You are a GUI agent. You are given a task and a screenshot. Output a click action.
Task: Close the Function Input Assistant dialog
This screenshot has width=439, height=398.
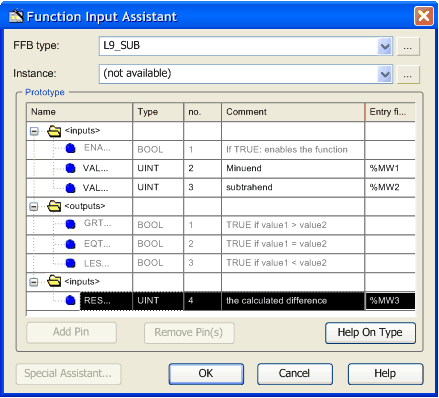[424, 16]
